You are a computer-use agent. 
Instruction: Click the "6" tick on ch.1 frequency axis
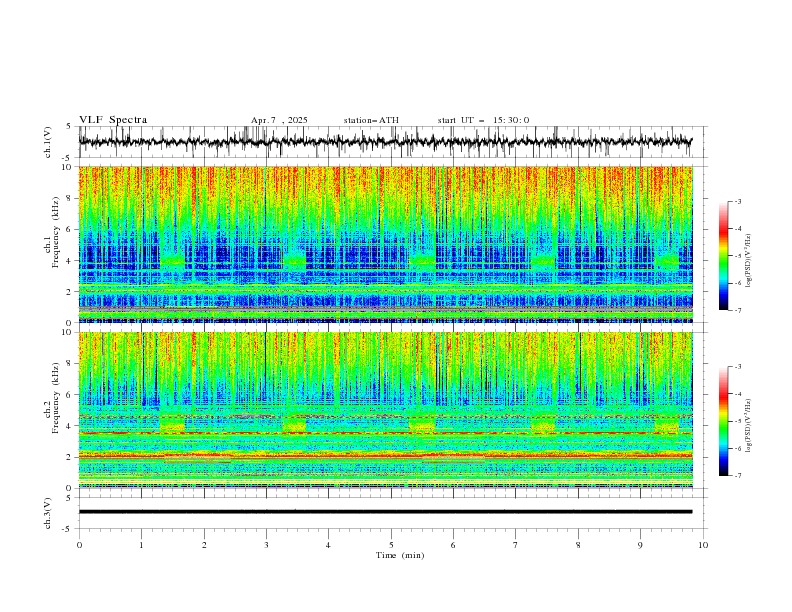pyautogui.click(x=69, y=230)
